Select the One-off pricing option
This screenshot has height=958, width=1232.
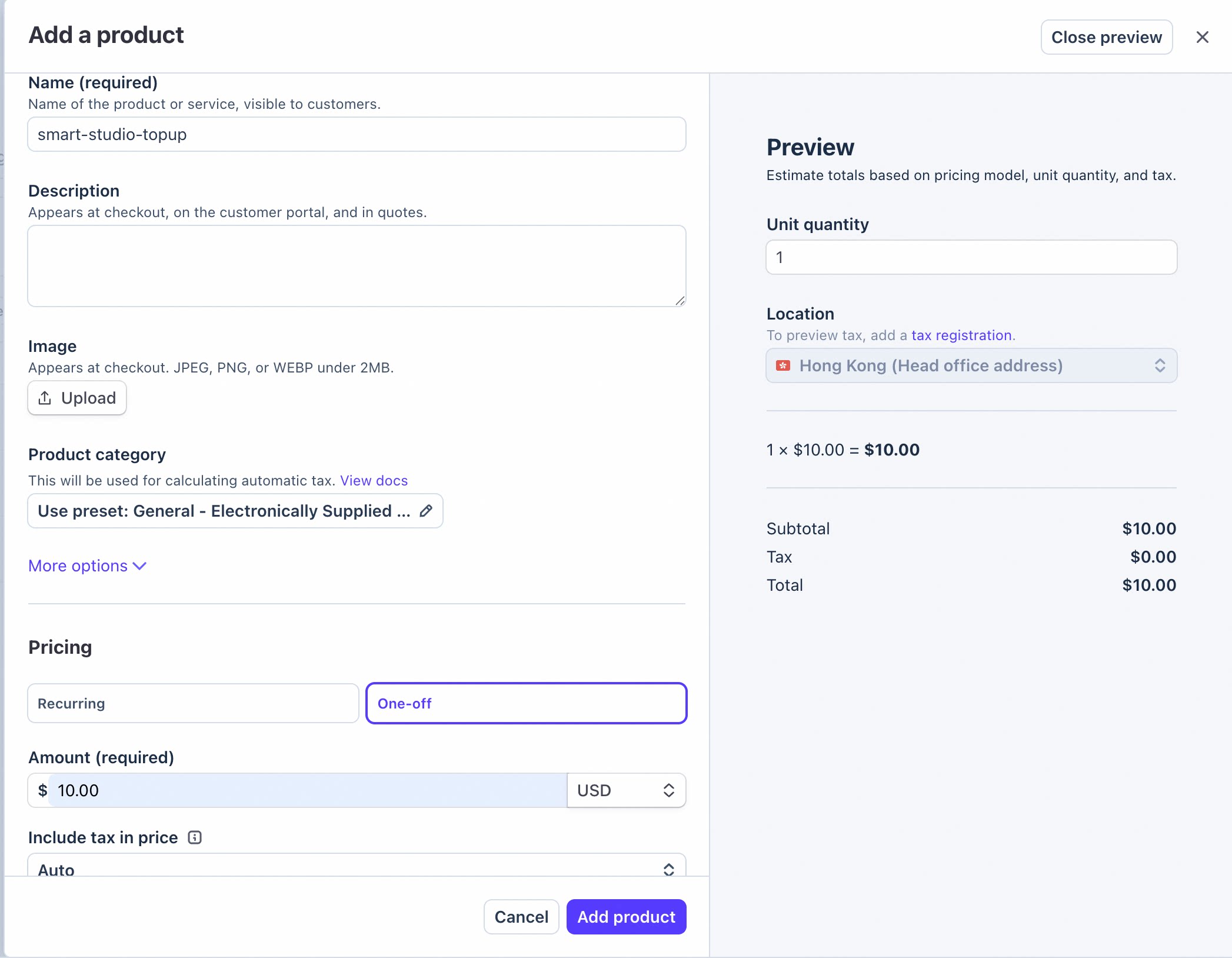[x=526, y=703]
